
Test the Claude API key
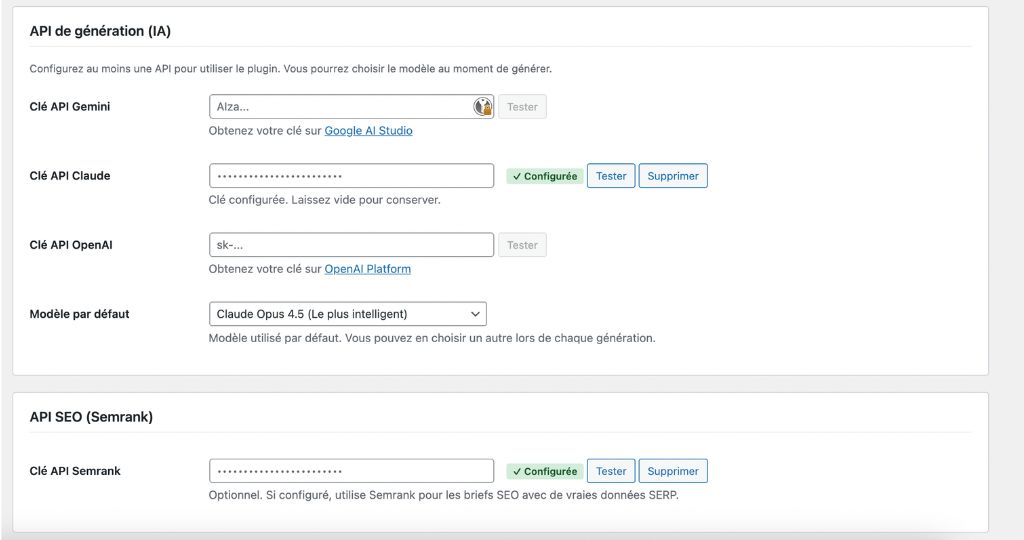pos(611,176)
